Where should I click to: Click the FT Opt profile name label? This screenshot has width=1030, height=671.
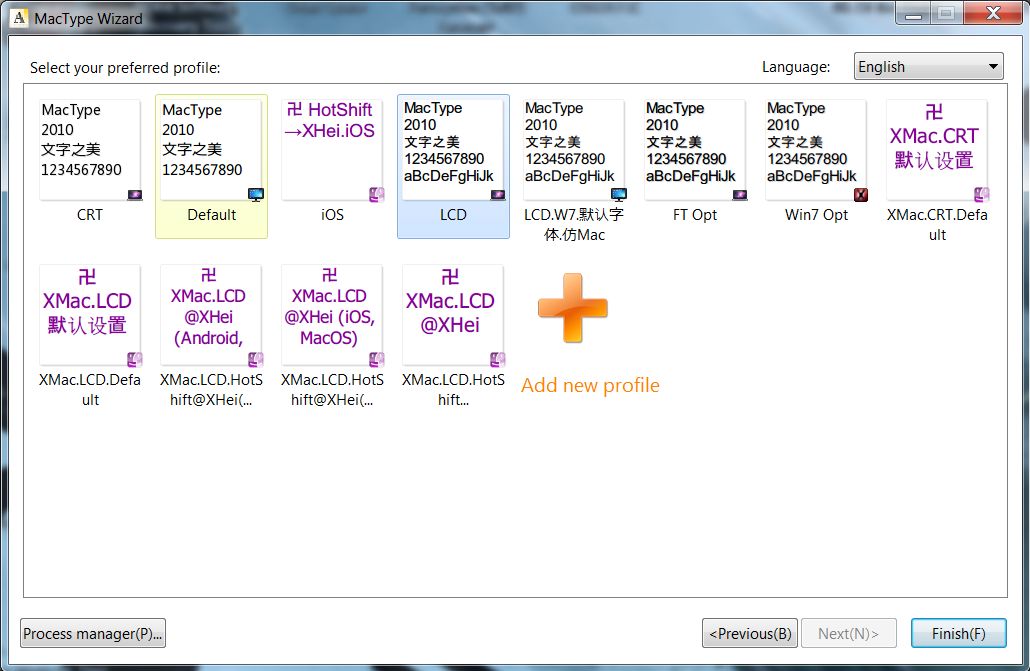695,215
